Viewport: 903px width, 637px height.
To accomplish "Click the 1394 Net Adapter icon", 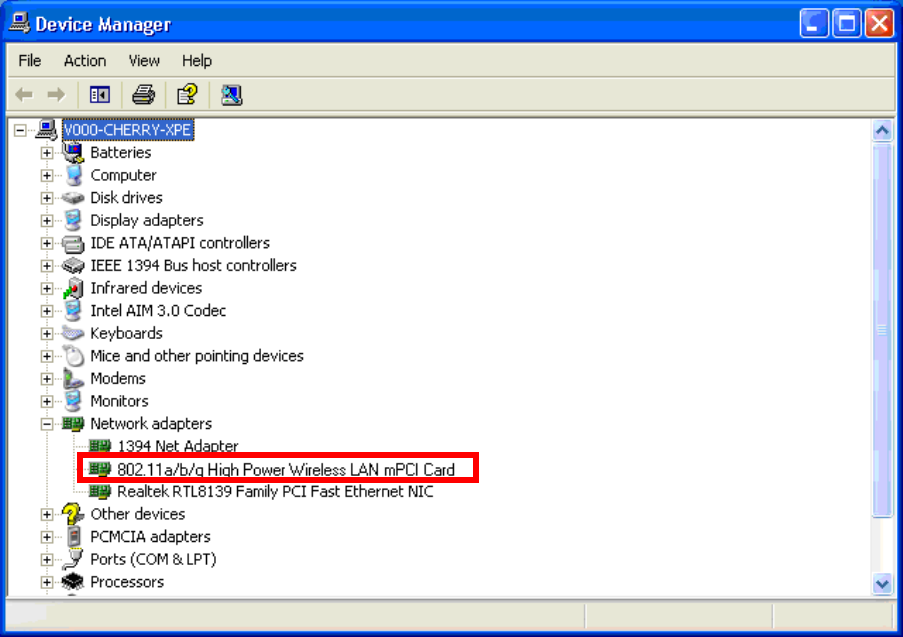I will [x=100, y=446].
